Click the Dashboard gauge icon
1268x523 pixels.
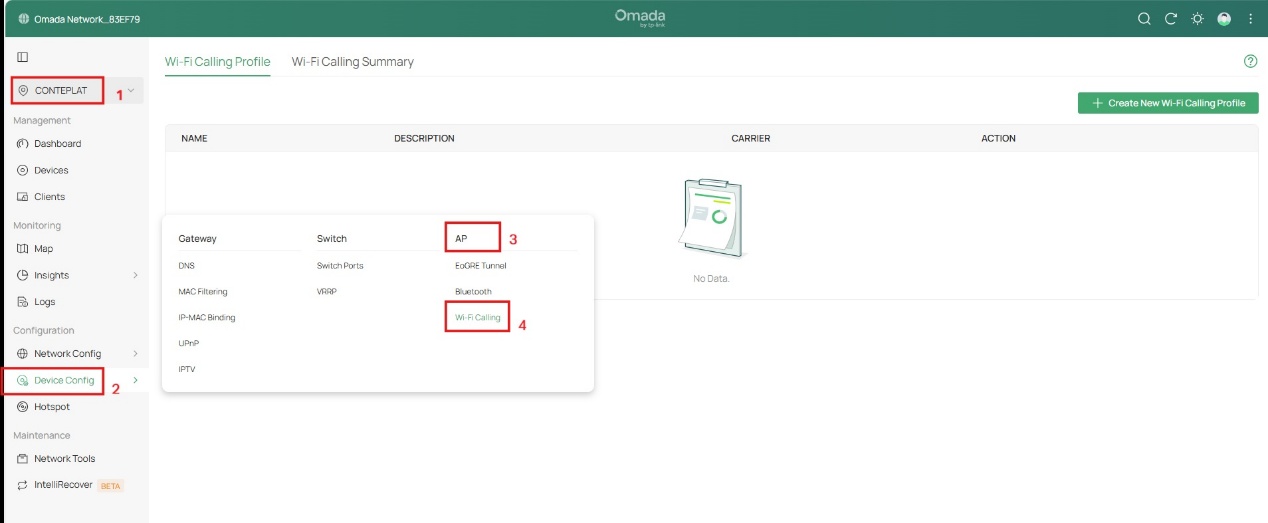click(23, 144)
